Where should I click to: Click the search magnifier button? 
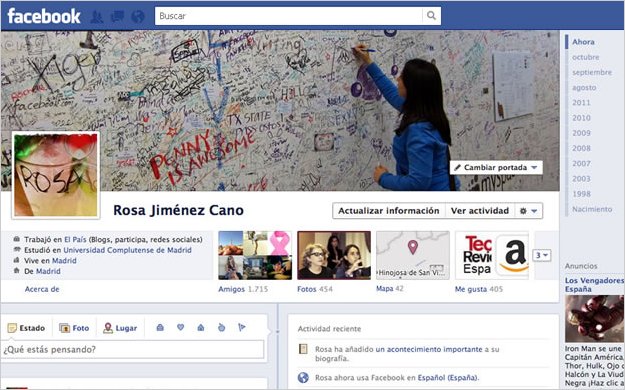pos(431,16)
